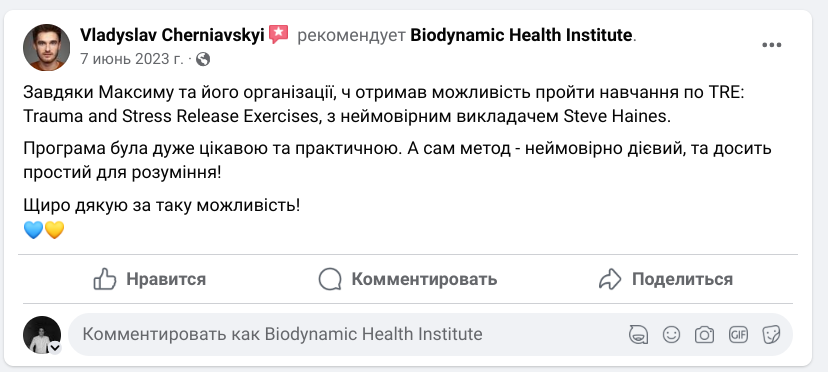Screen dimensions: 828x372
Task: Open Biodynamic Health Institute page link
Action: pyautogui.click(x=521, y=35)
